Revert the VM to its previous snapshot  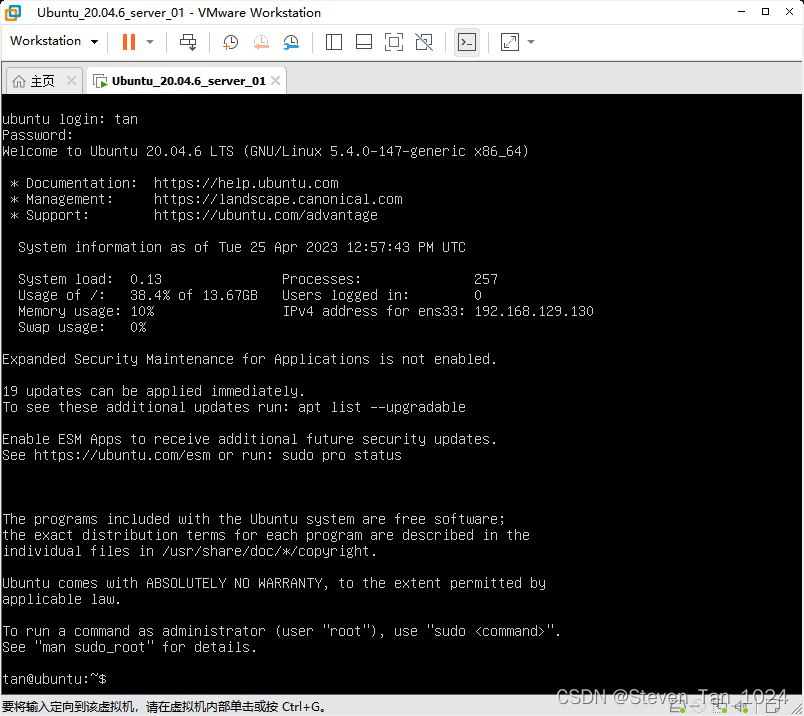pos(261,42)
